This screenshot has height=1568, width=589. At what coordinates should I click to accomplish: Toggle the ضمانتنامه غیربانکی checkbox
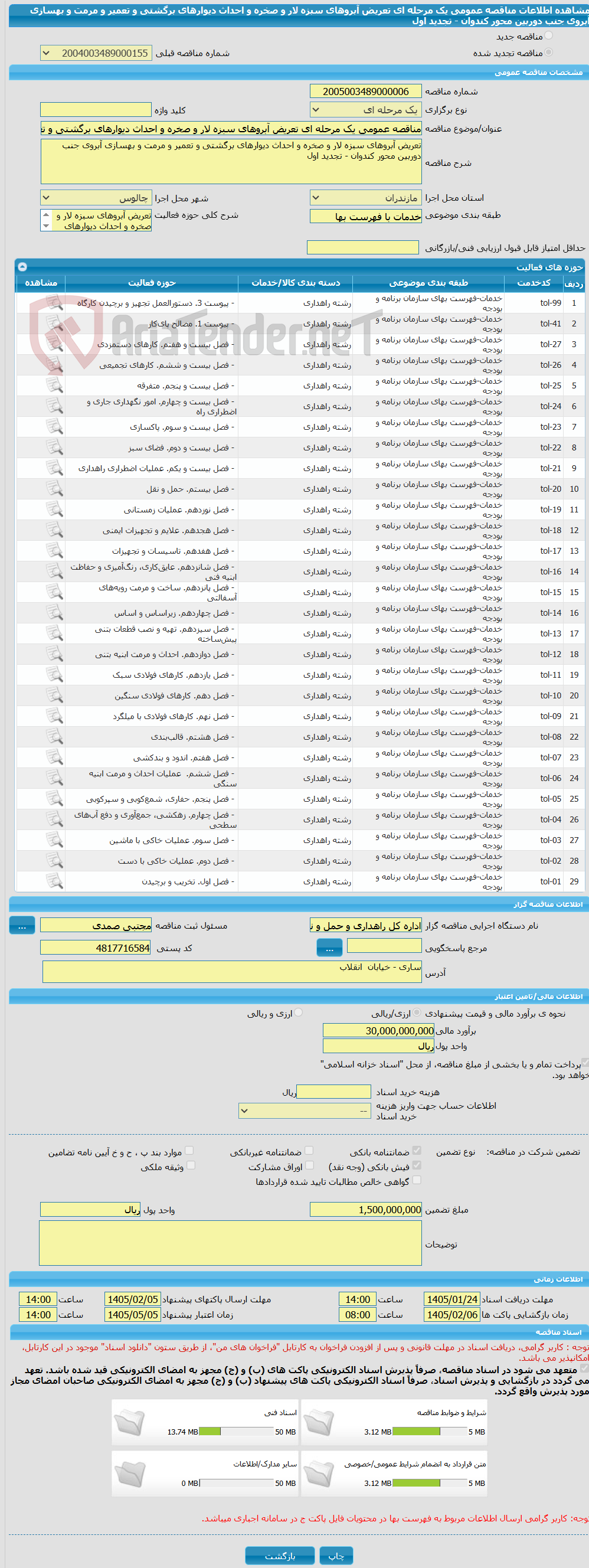click(x=309, y=1151)
